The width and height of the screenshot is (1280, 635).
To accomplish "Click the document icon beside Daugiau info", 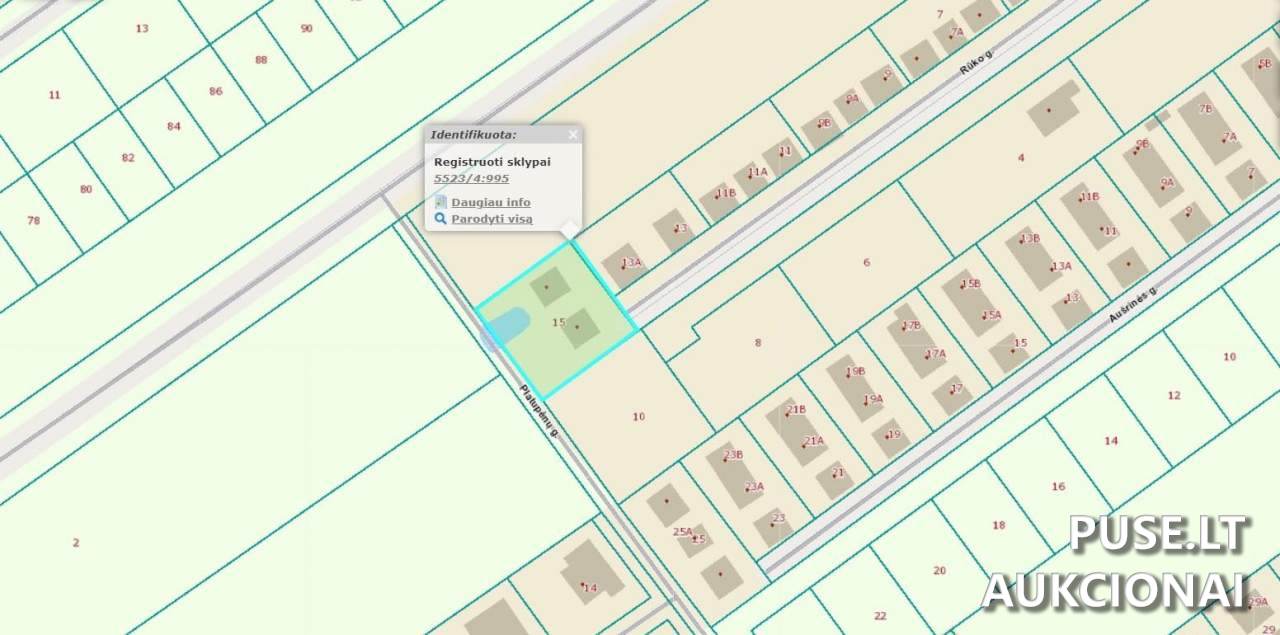I will (441, 202).
